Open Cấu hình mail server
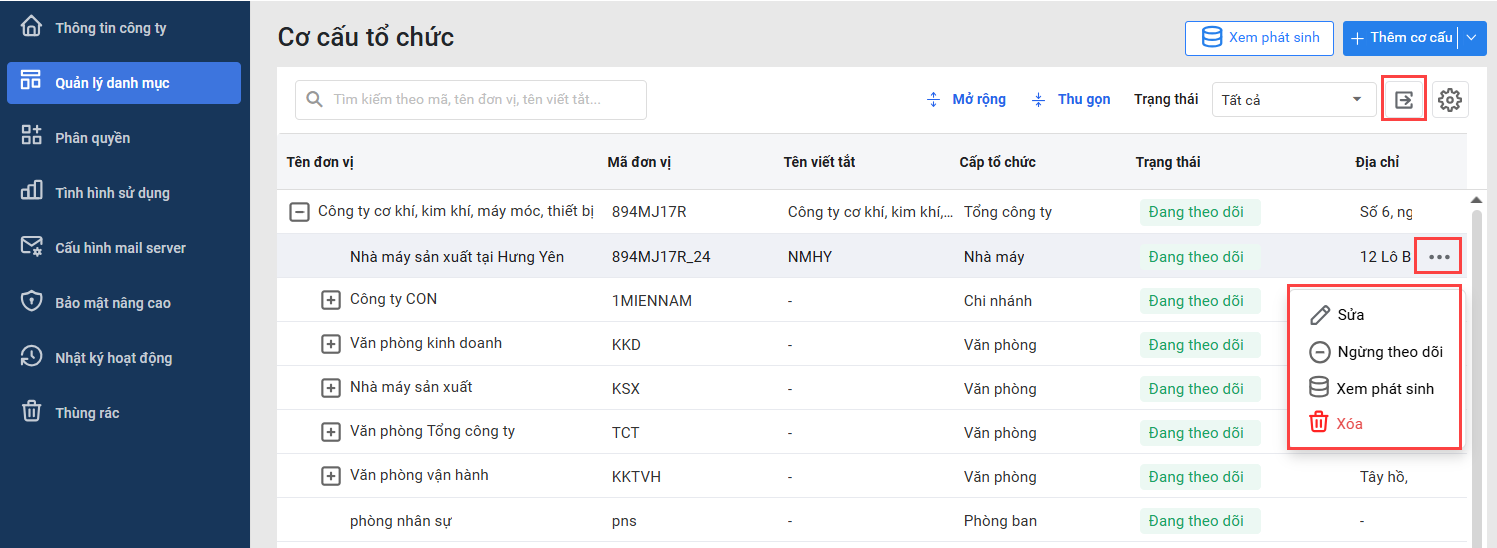Screen dimensions: 1497x548 120,247
